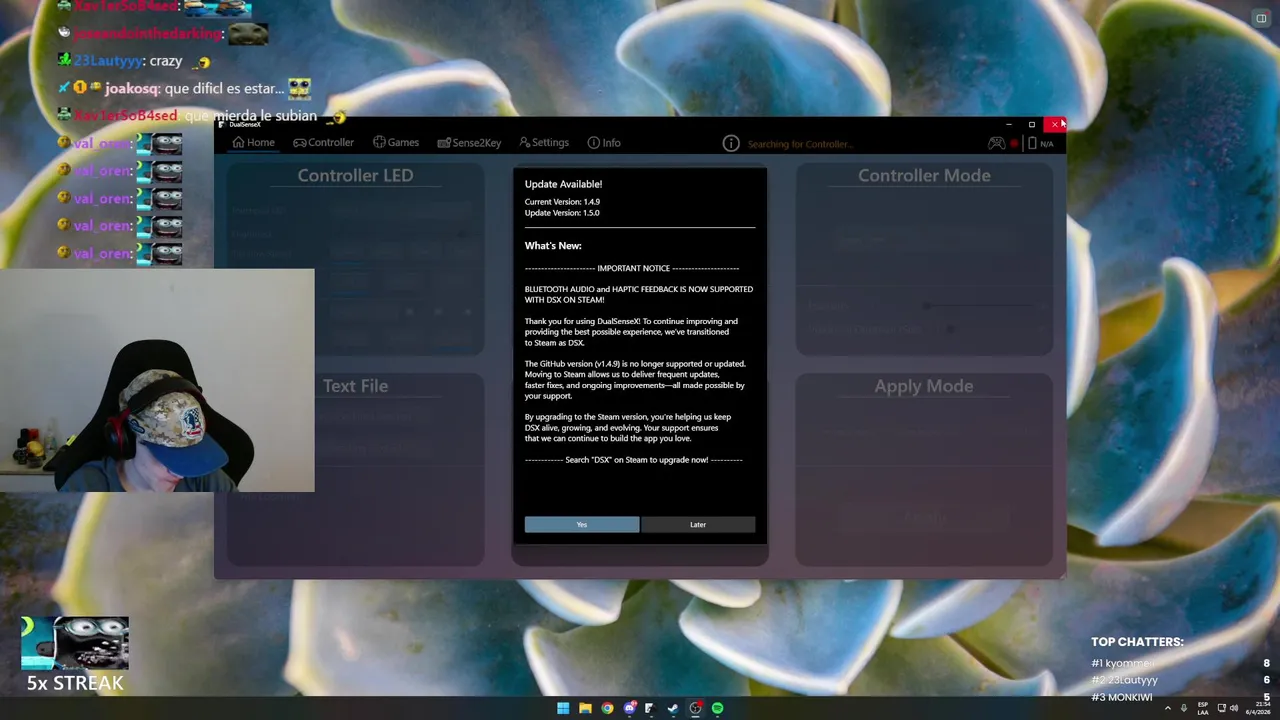
Task: Click the Text File panel heading
Action: pyautogui.click(x=355, y=386)
